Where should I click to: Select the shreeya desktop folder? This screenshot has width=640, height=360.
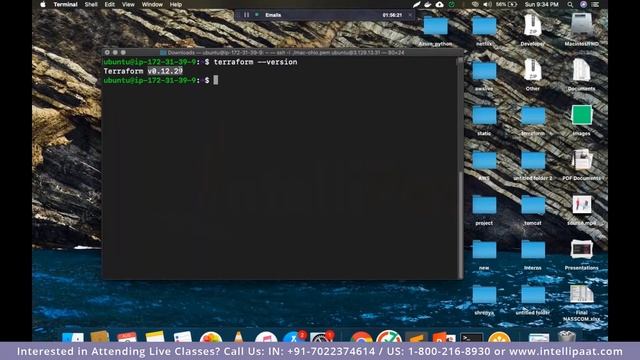tap(484, 295)
